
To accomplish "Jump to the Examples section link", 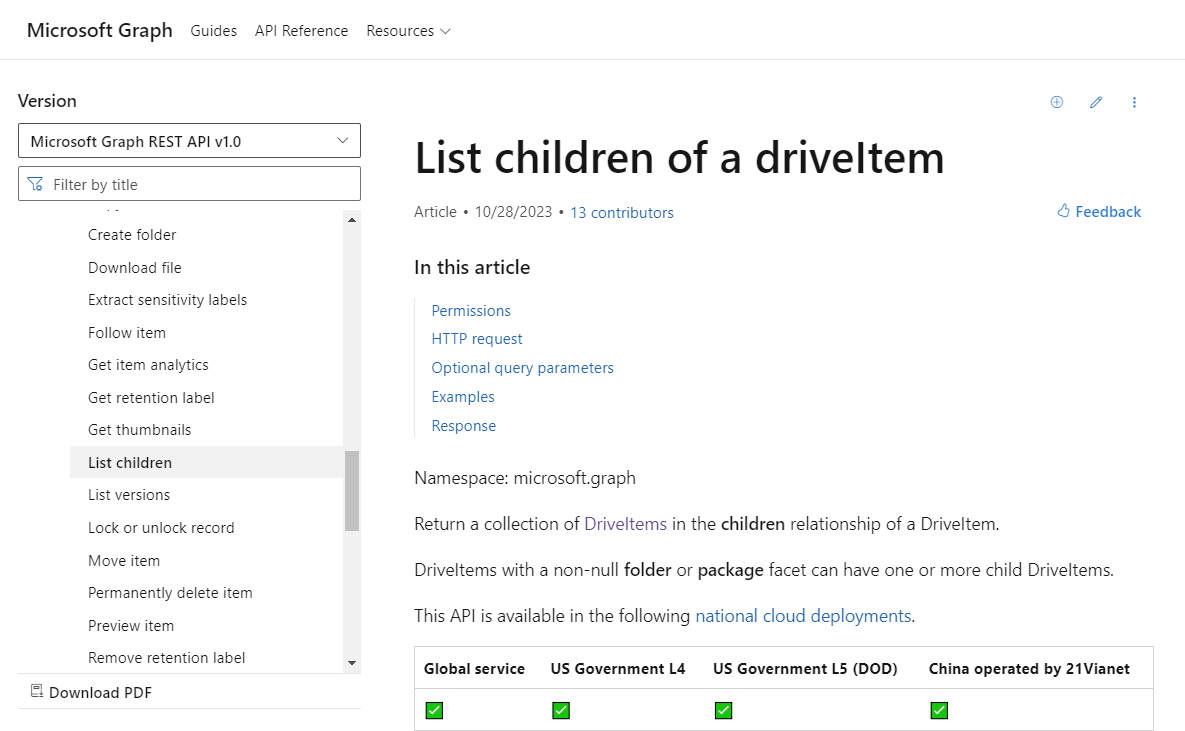I will pos(463,397).
